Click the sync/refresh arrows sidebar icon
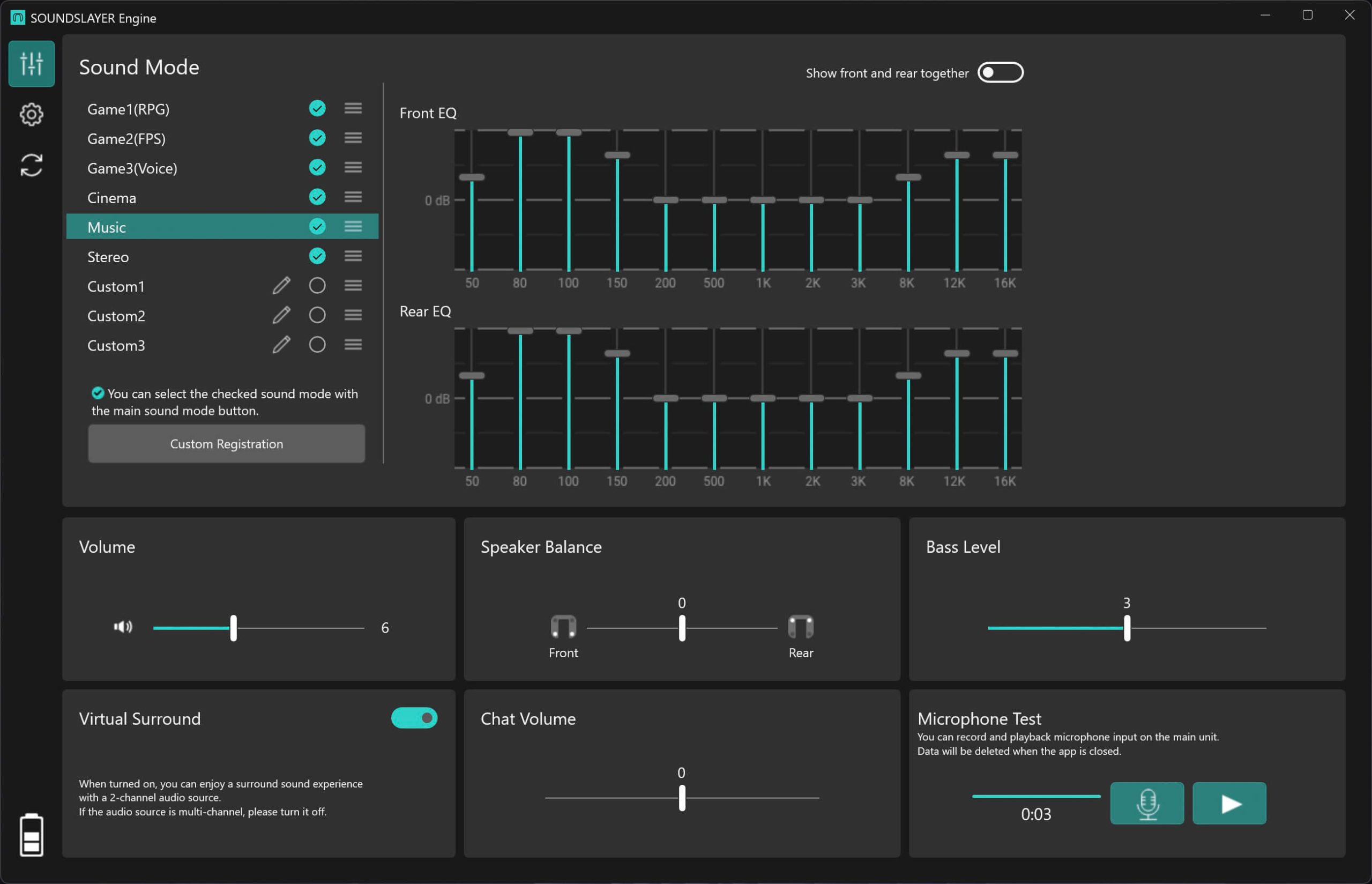The width and height of the screenshot is (1372, 884). coord(32,165)
